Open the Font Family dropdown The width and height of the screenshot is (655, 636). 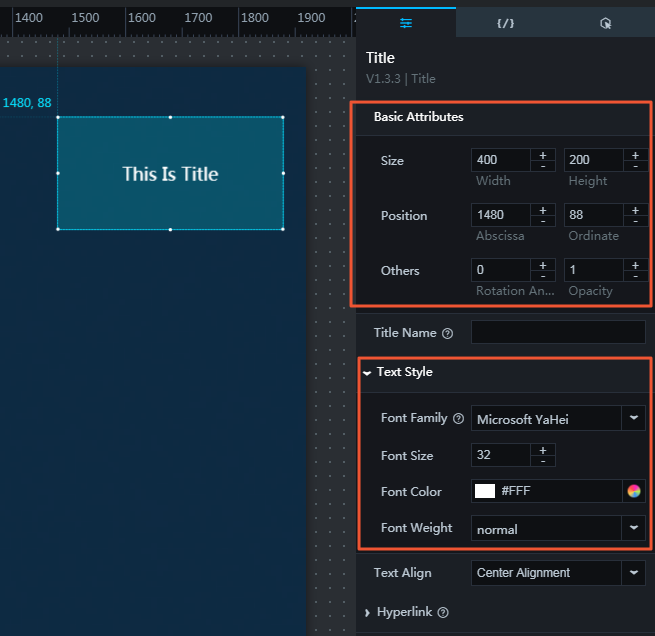[558, 418]
